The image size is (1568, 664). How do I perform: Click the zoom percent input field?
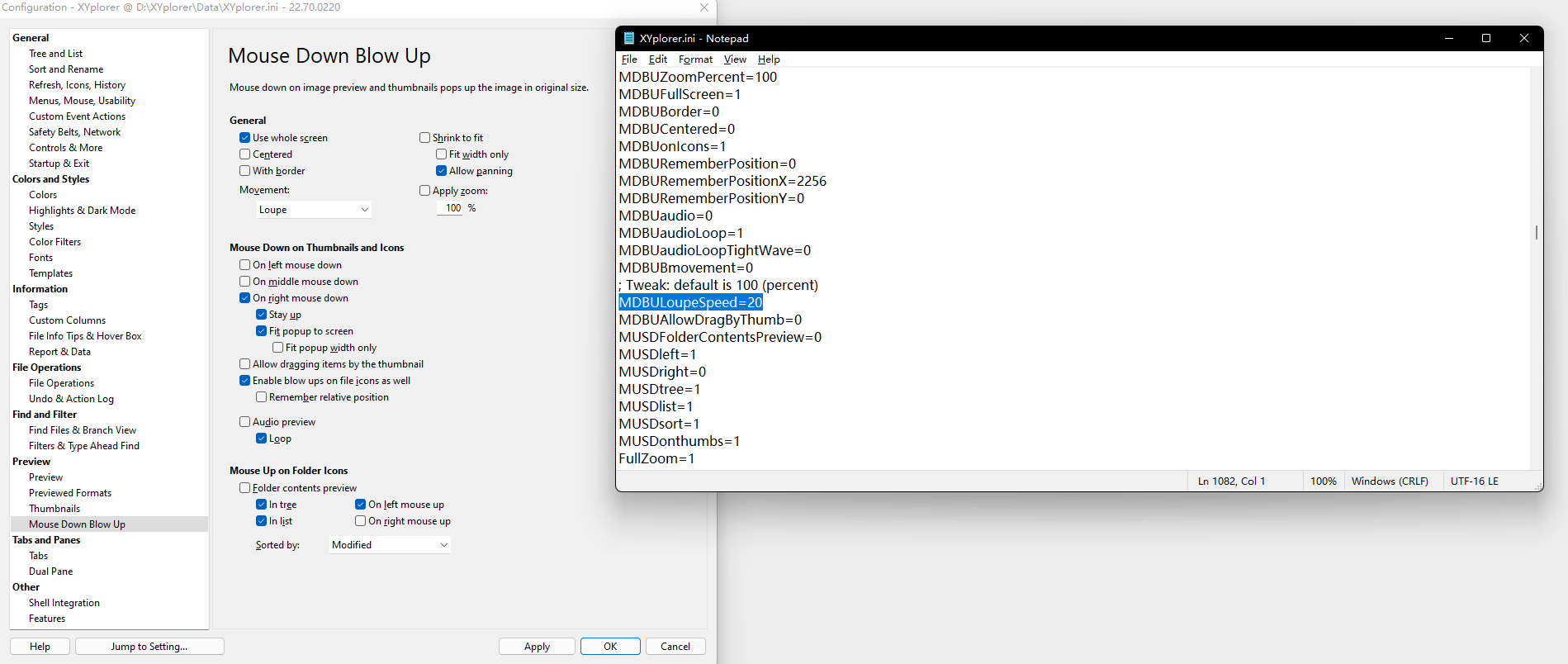(x=450, y=208)
